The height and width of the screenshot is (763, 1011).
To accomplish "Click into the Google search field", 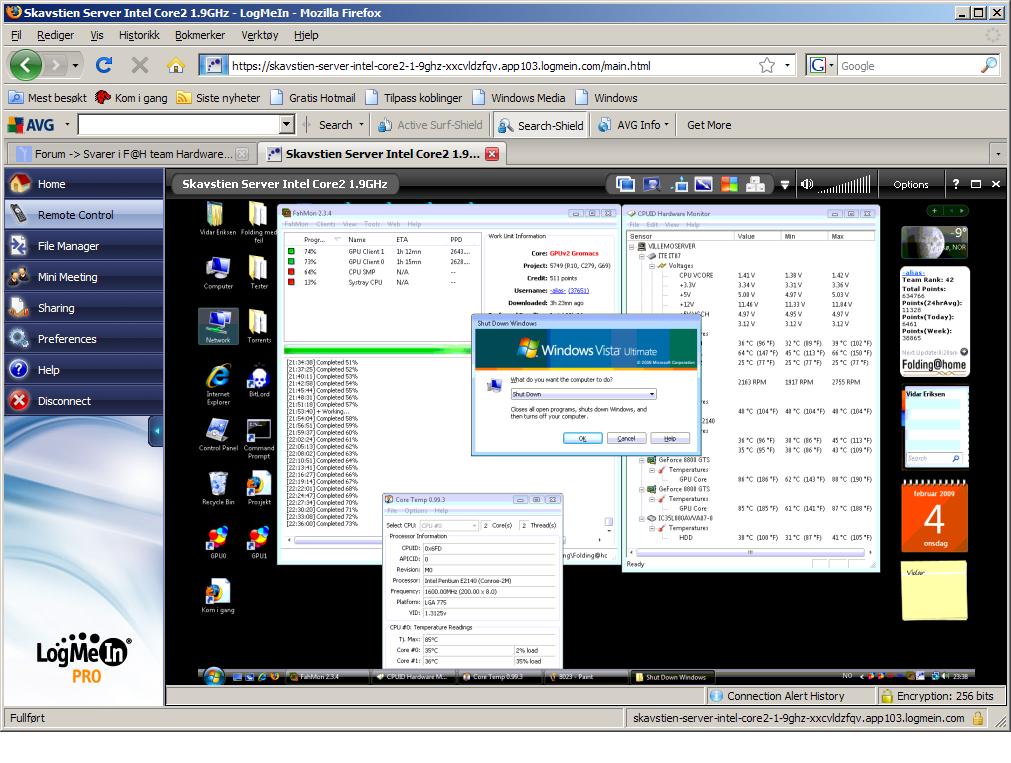I will [908, 66].
